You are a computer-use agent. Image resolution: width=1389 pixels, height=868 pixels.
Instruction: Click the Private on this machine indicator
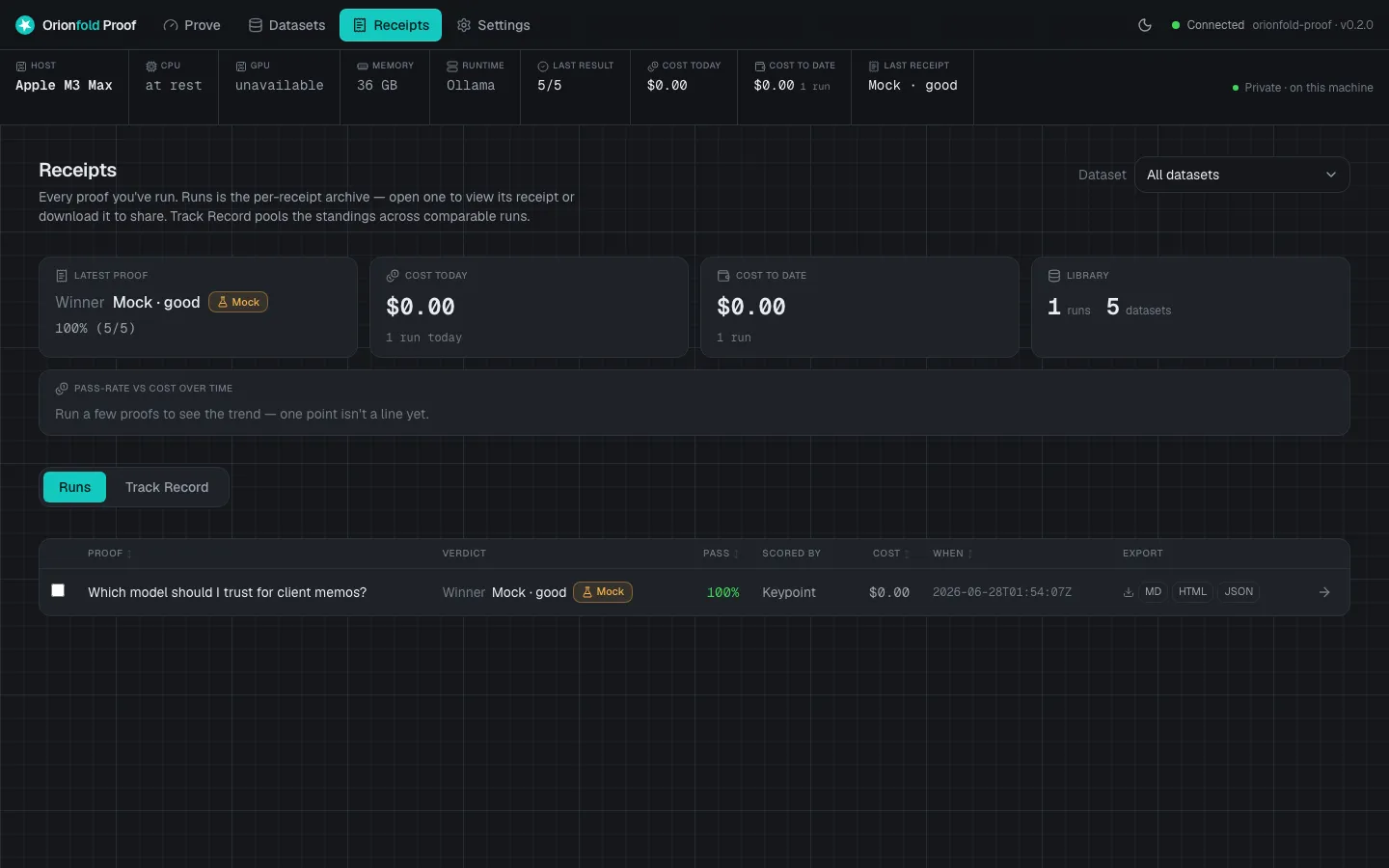(x=1302, y=88)
